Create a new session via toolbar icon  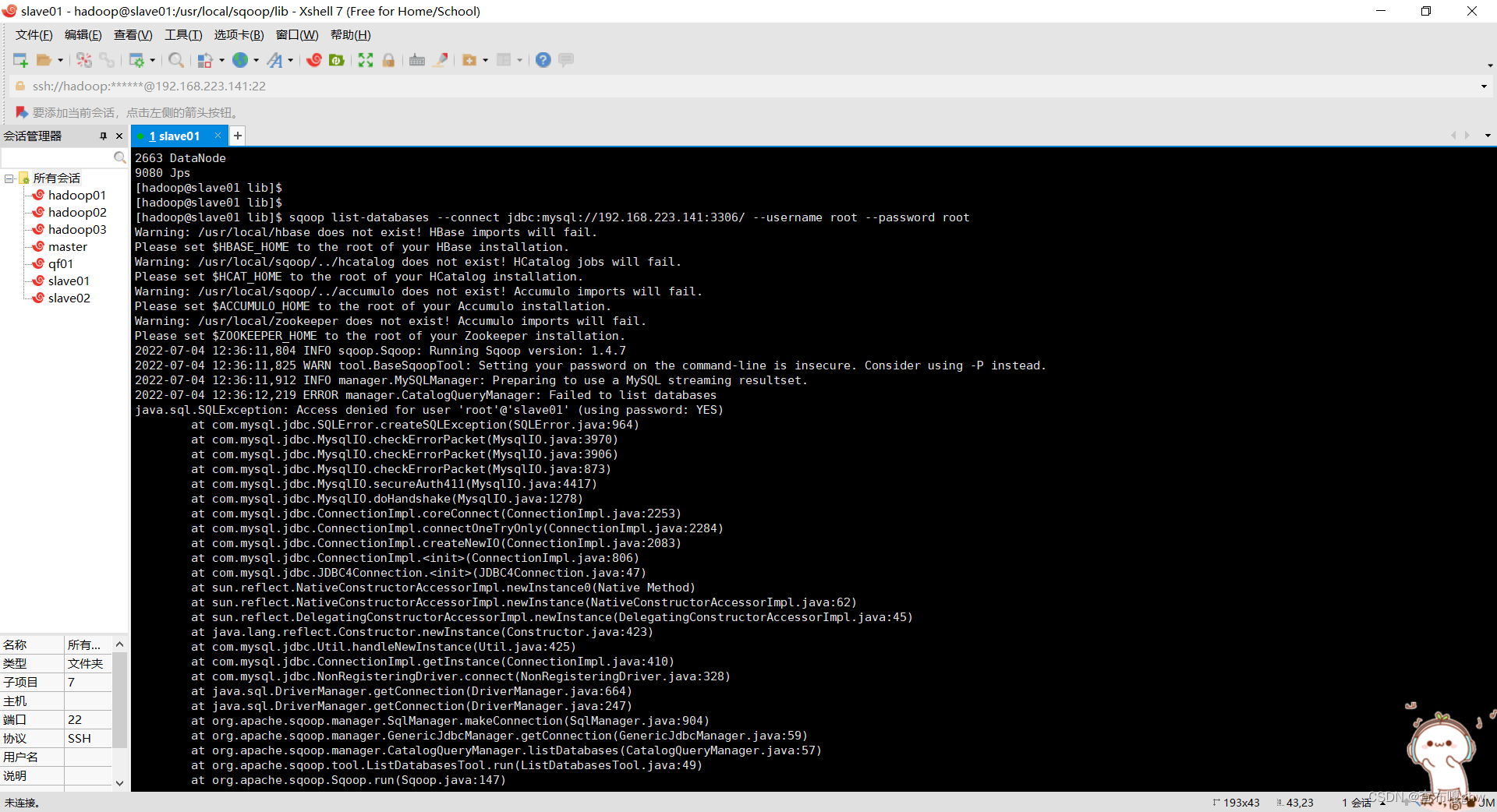pyautogui.click(x=20, y=60)
